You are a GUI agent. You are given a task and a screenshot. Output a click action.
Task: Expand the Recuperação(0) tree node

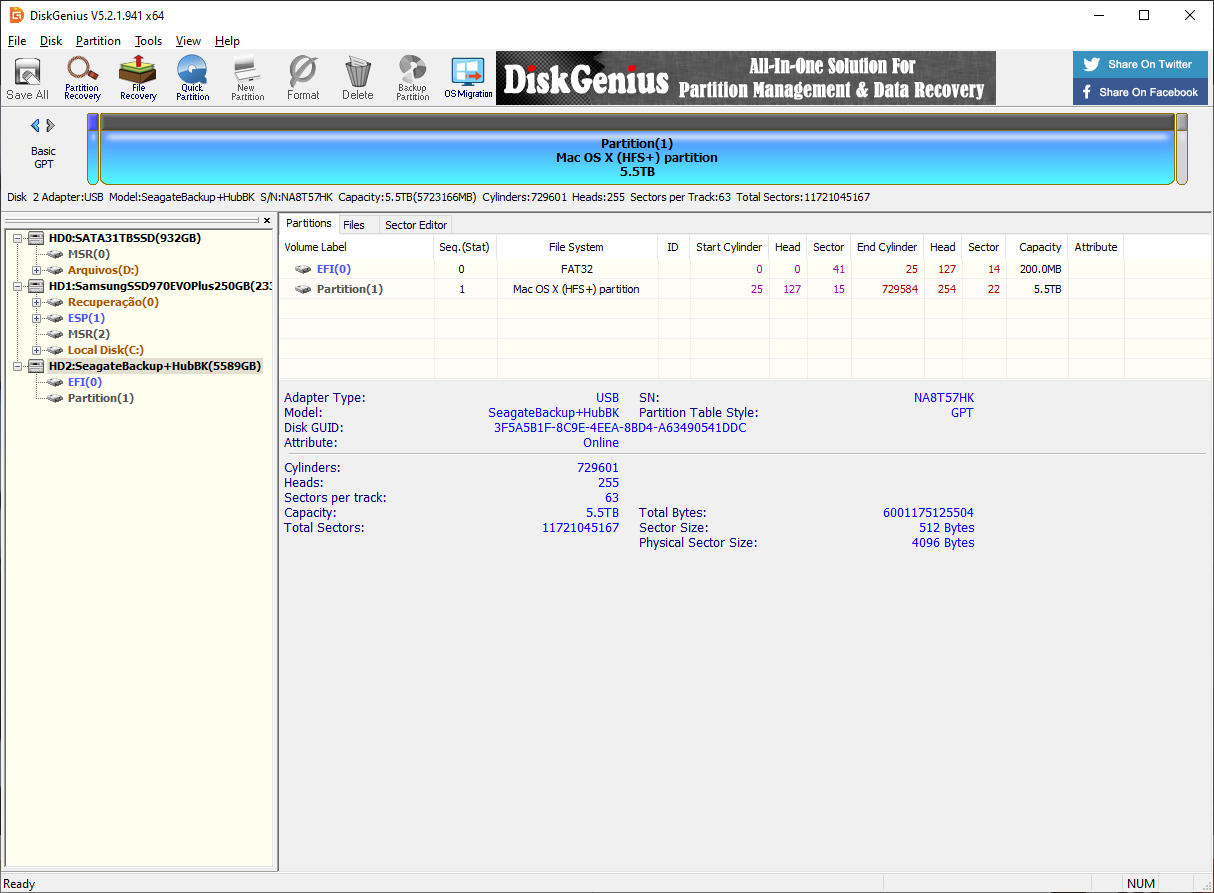click(36, 302)
